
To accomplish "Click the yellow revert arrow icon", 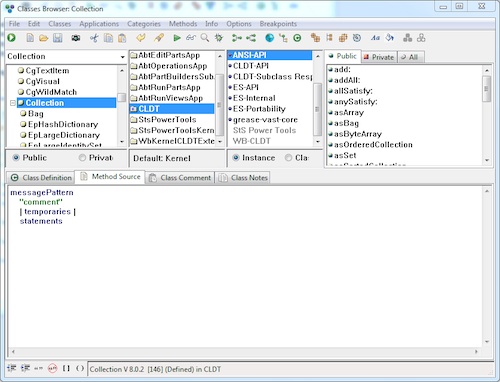I will (x=141, y=38).
